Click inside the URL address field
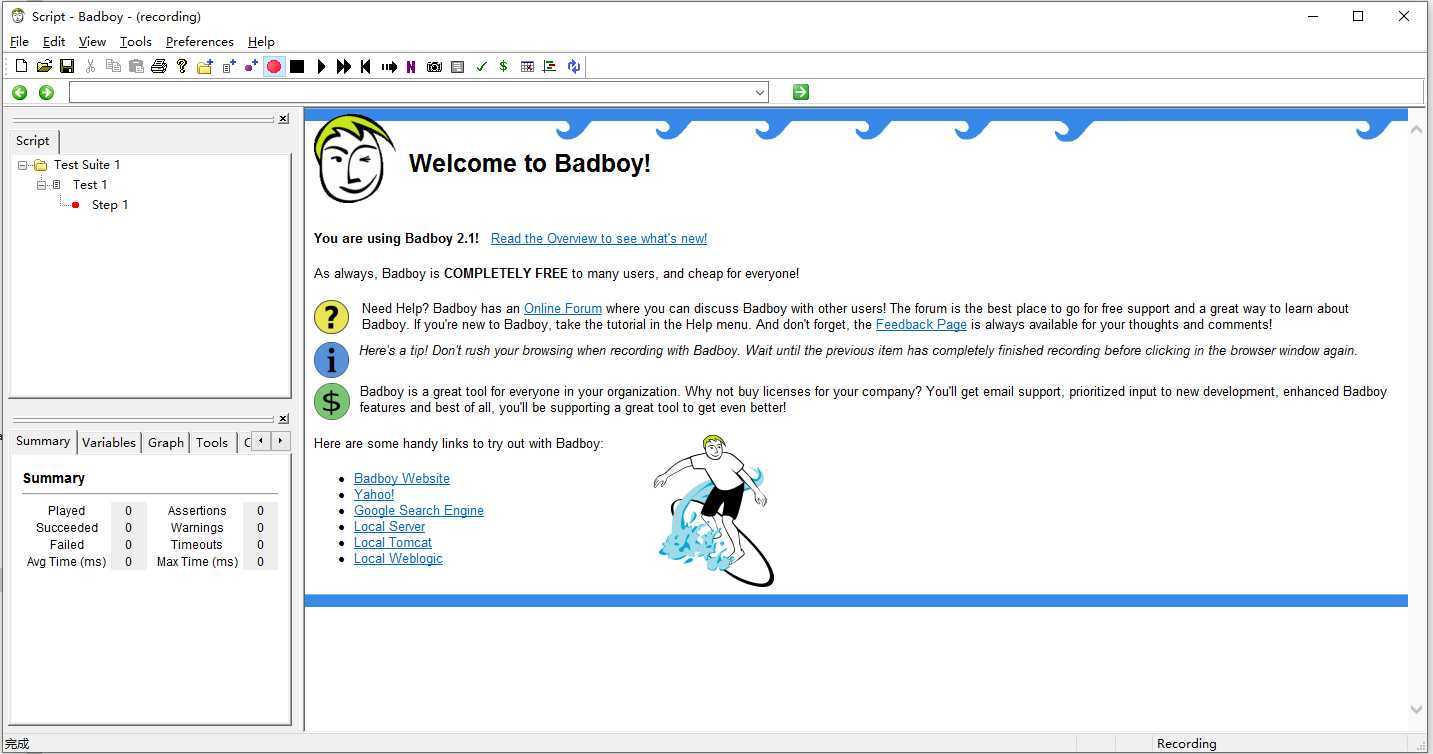Screen dimensions: 1433x754 tap(410, 93)
